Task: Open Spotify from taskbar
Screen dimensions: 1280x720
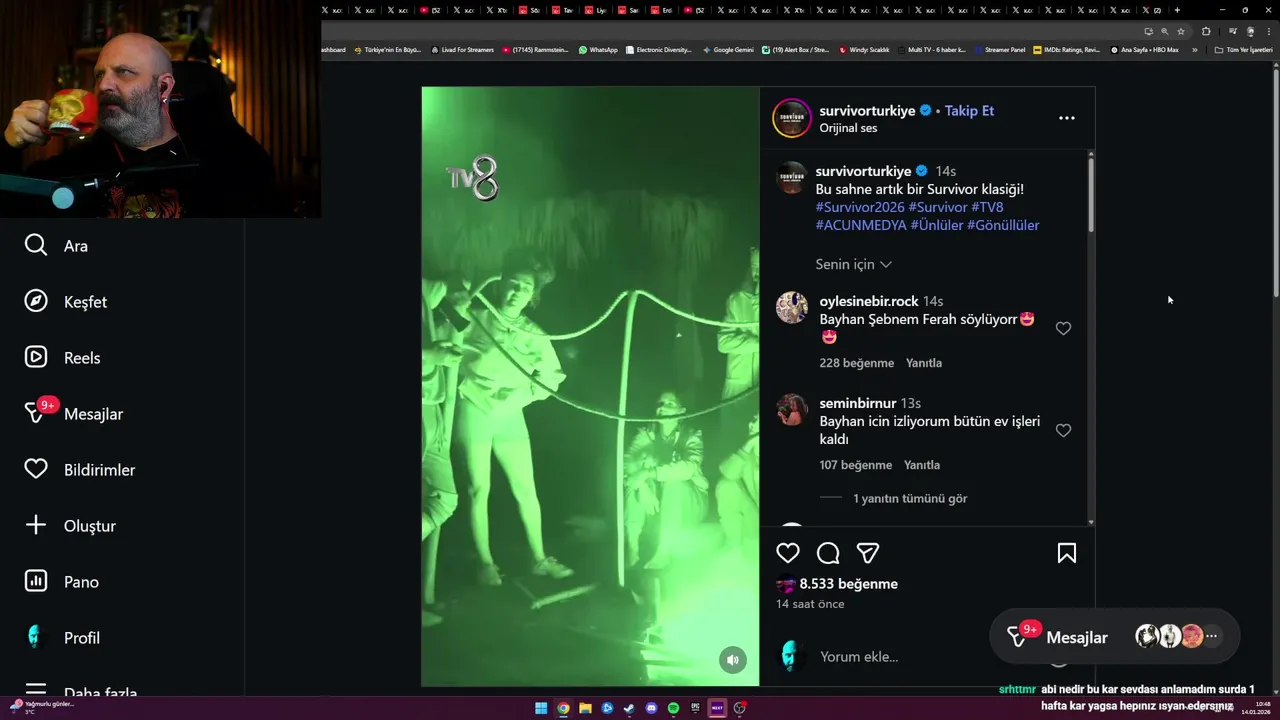Action: tap(673, 708)
